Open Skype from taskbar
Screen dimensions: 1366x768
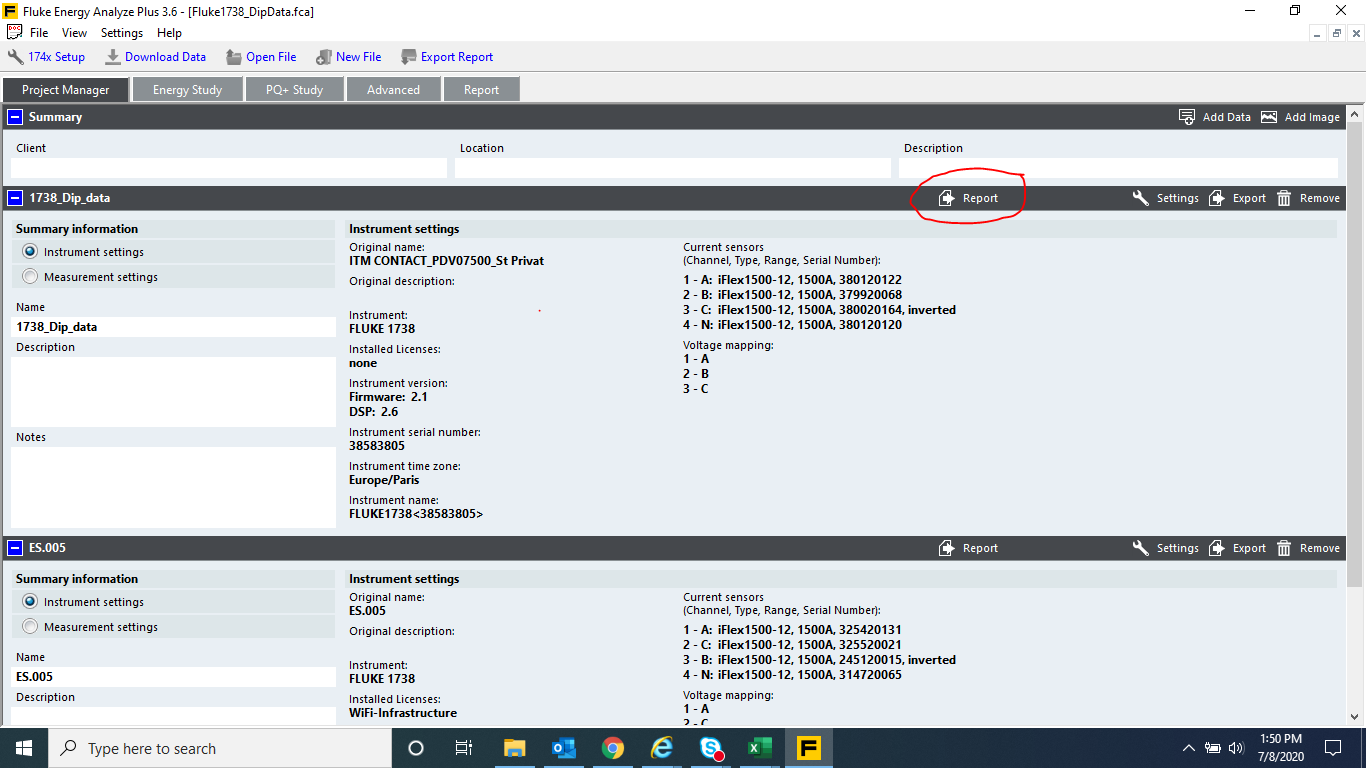point(711,748)
